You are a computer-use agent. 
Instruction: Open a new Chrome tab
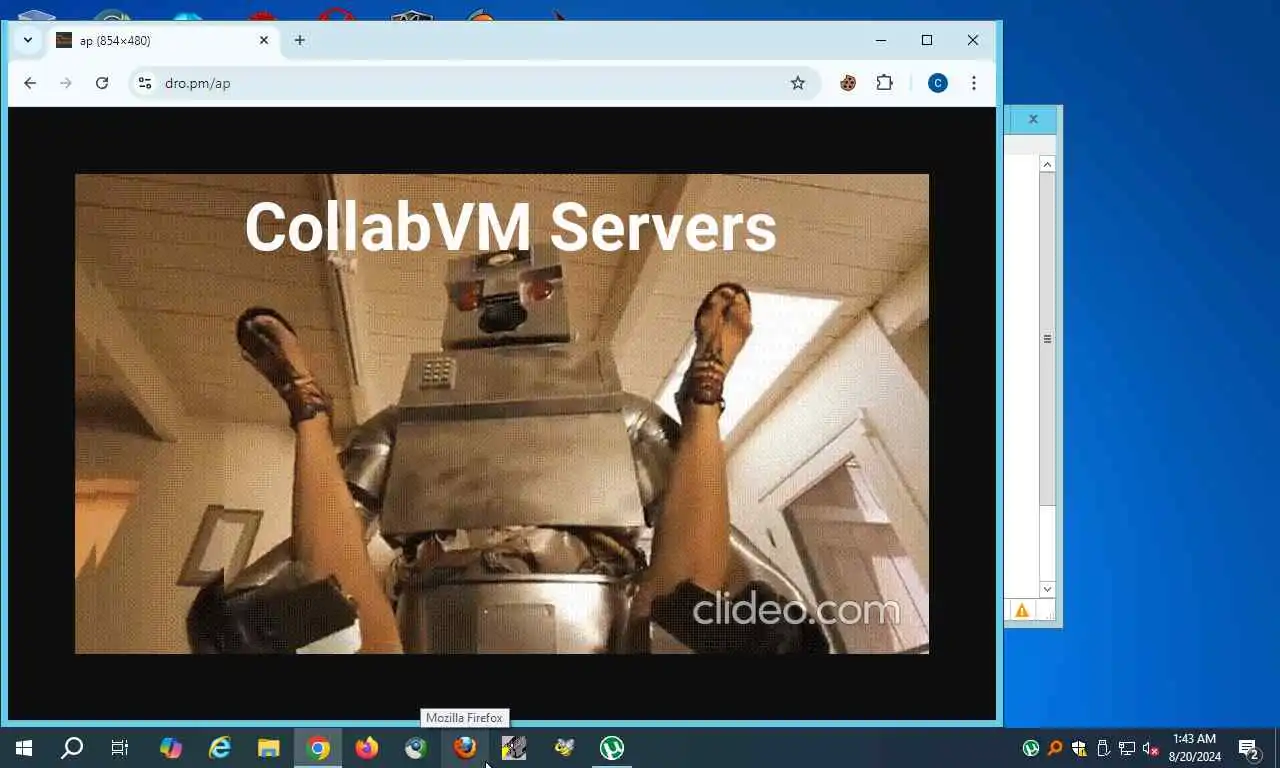click(x=300, y=40)
